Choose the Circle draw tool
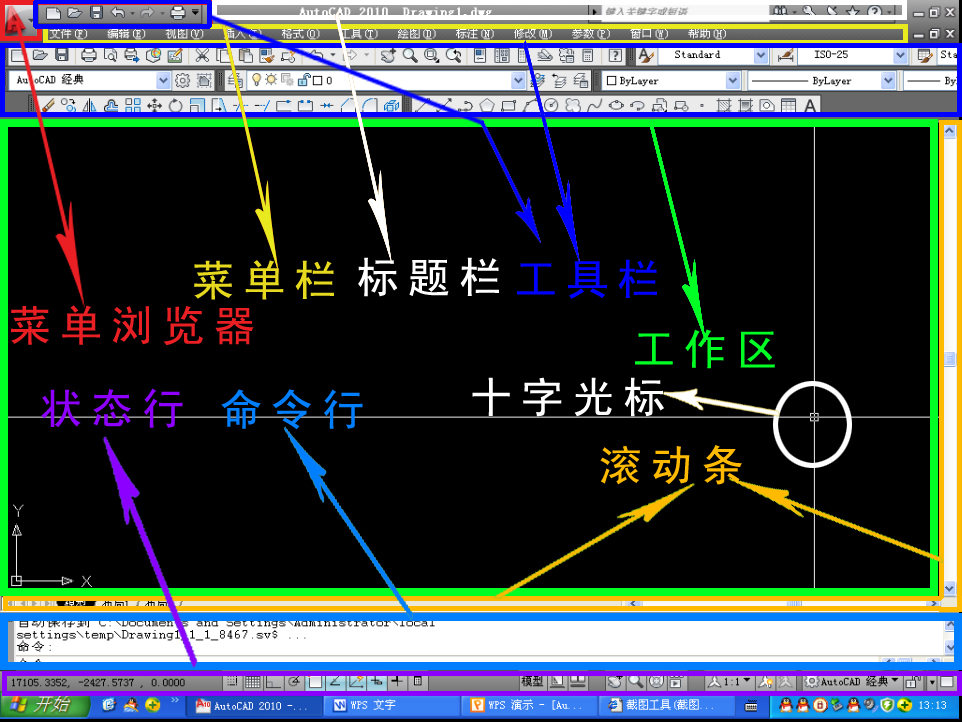This screenshot has width=962, height=722. [551, 105]
